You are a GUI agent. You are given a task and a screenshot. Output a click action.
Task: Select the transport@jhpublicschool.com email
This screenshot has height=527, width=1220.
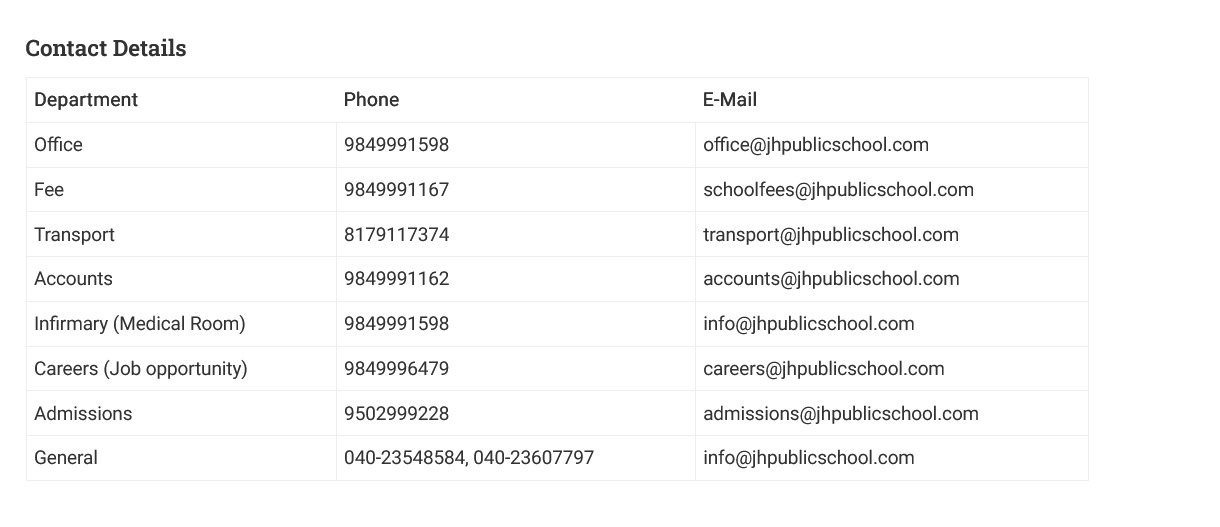831,235
